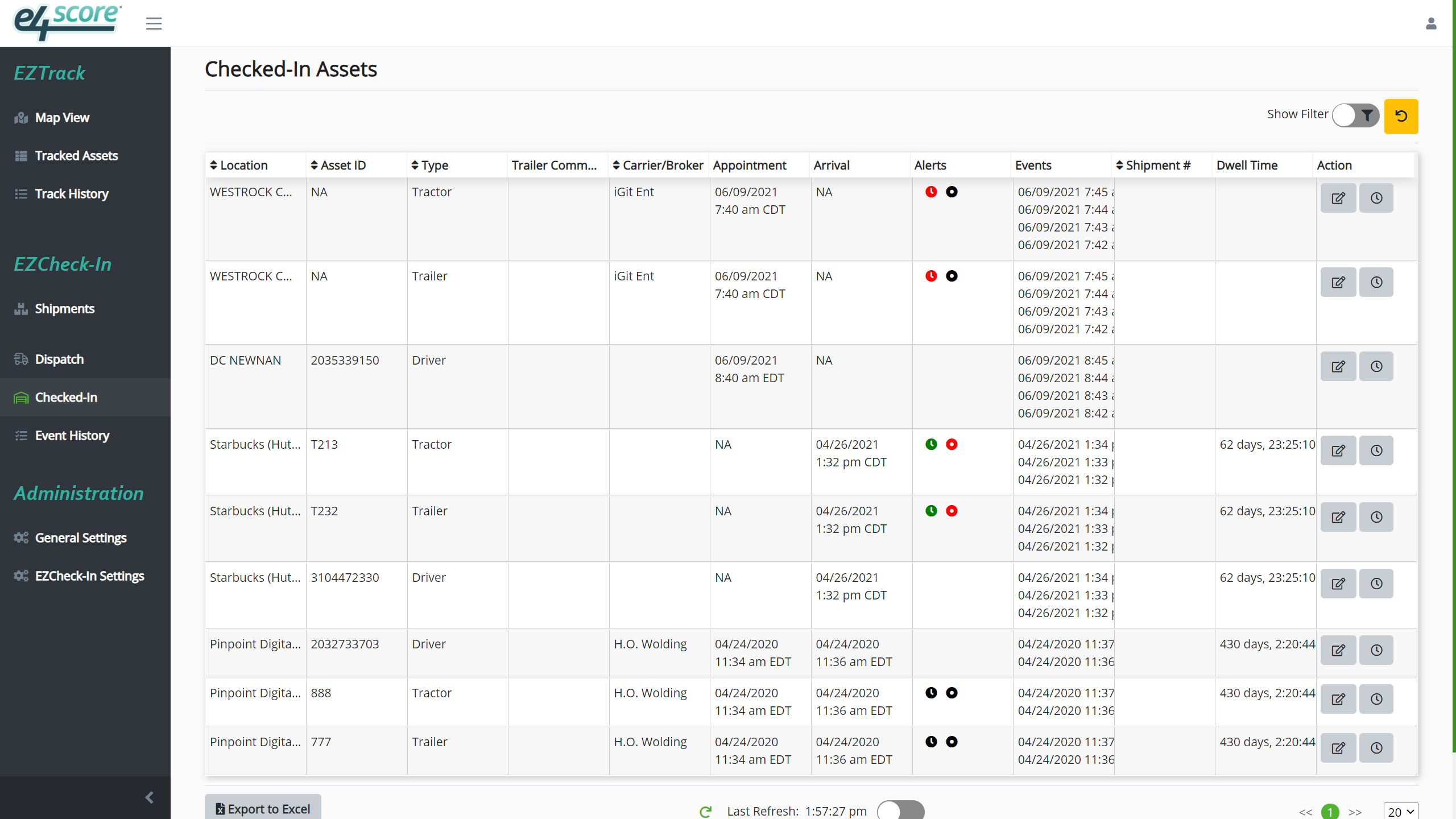Go to the Dispatch page
Screen dimensions: 1456x819
(60, 359)
